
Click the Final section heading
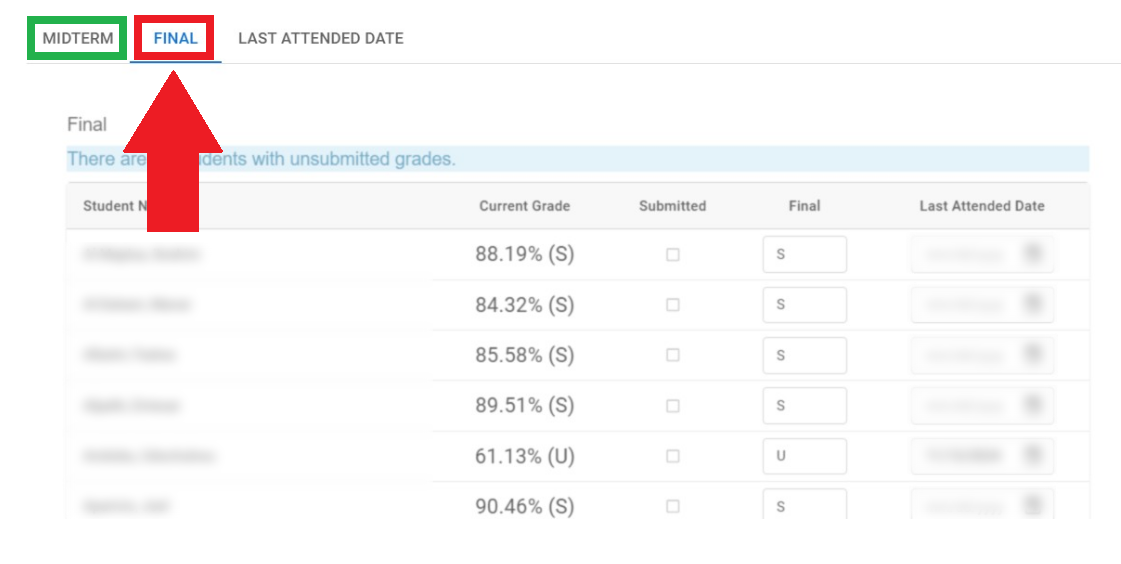87,124
